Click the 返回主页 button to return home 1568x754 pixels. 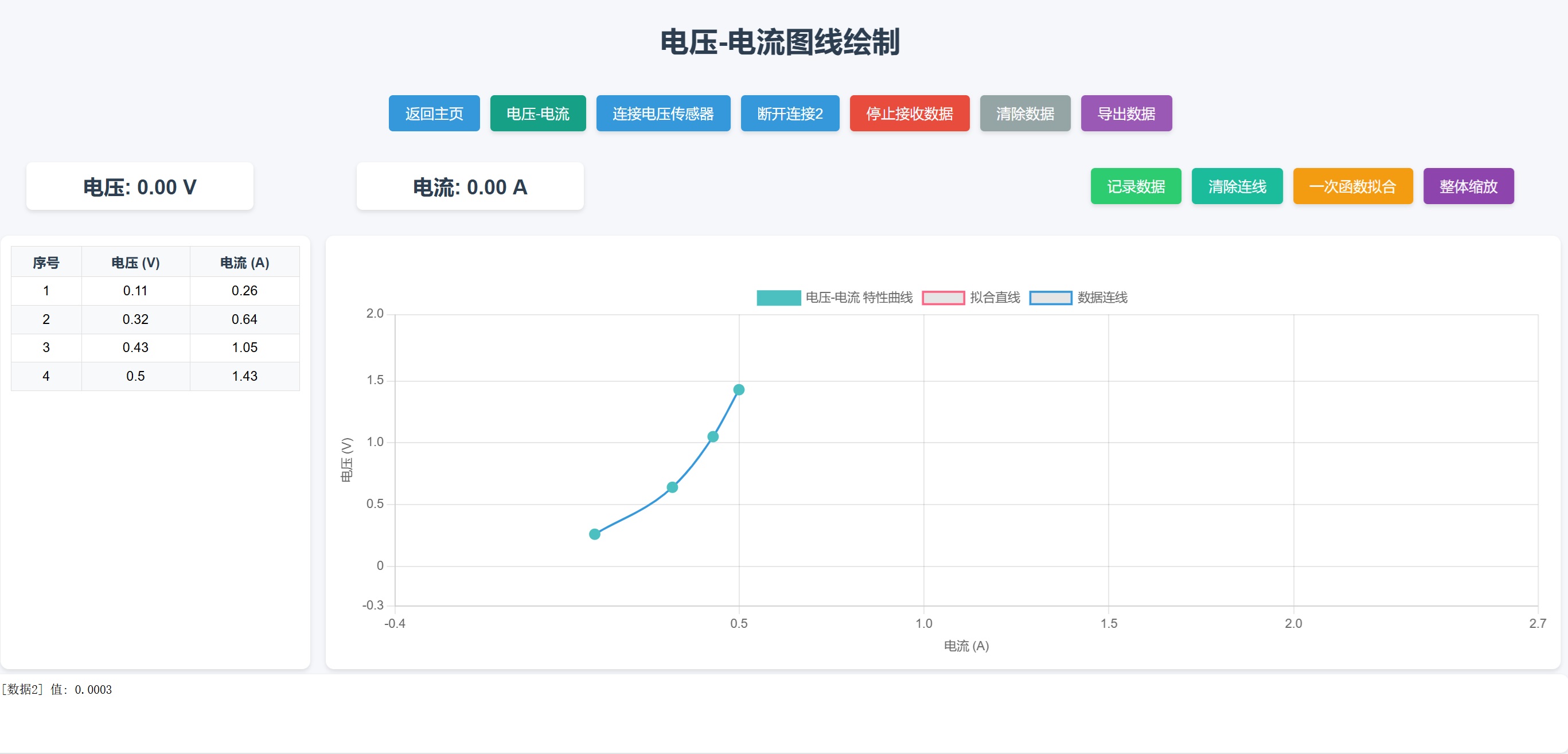[434, 113]
